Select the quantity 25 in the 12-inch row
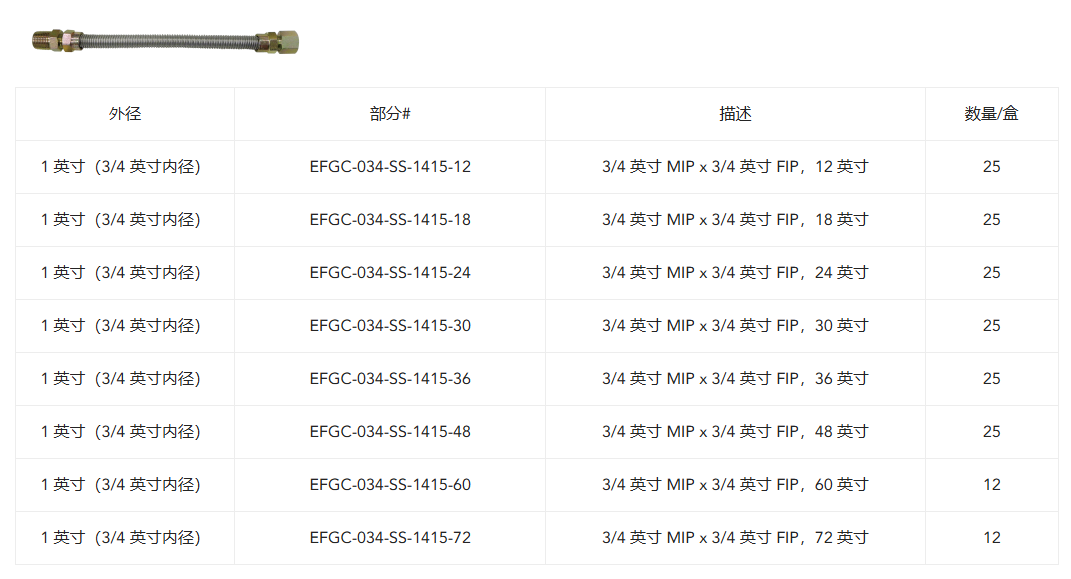Image resolution: width=1071 pixels, height=579 pixels. (x=992, y=167)
